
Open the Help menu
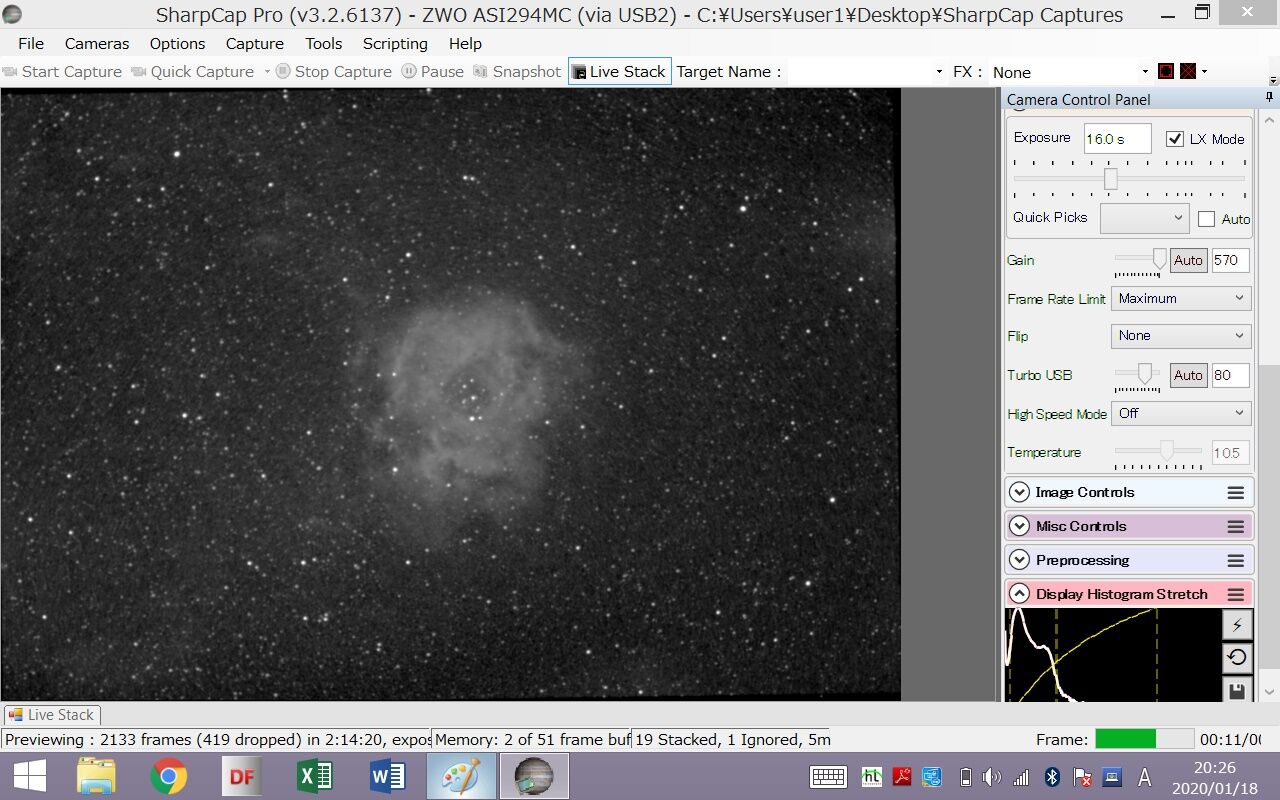(x=465, y=44)
